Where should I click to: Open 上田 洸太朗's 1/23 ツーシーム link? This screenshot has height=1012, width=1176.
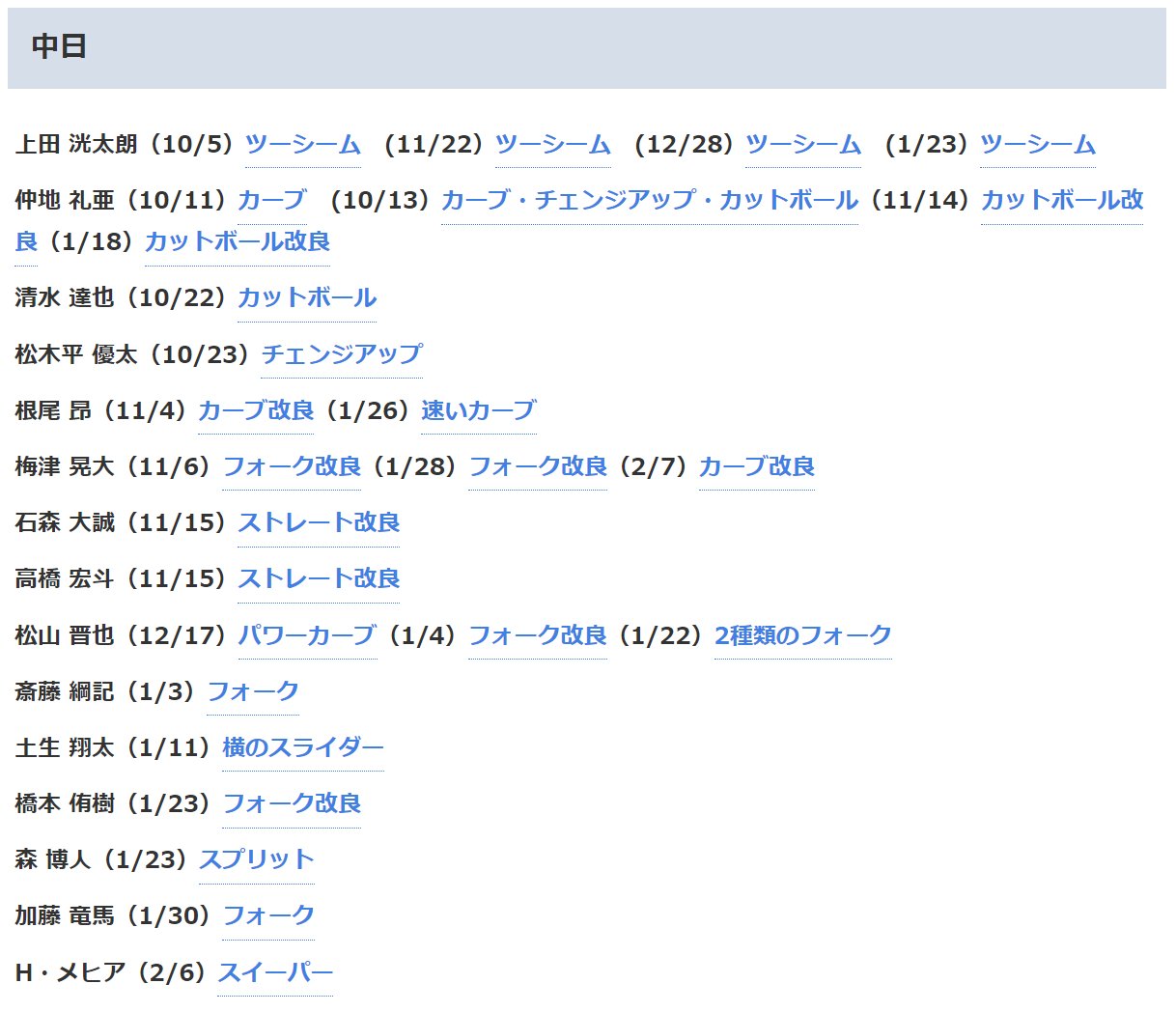tap(1038, 145)
